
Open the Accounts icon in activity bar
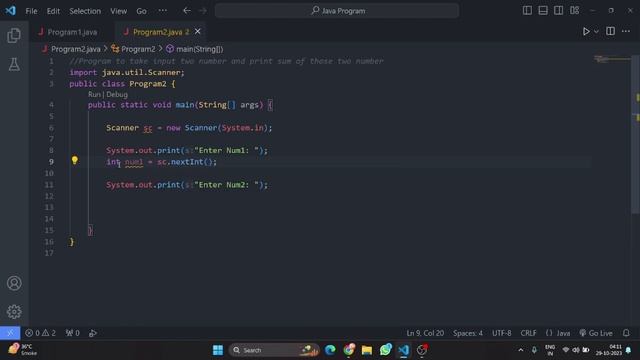(x=14, y=283)
